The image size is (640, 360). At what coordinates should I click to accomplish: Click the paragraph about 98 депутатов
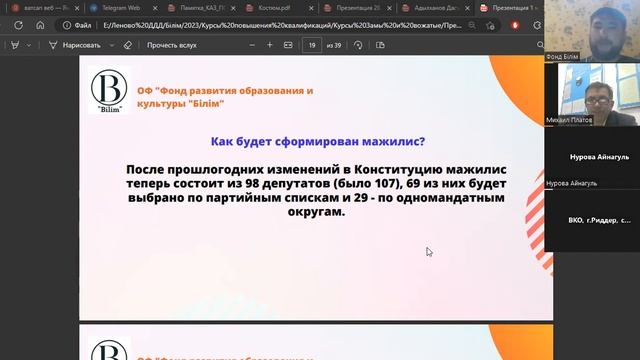(316, 190)
